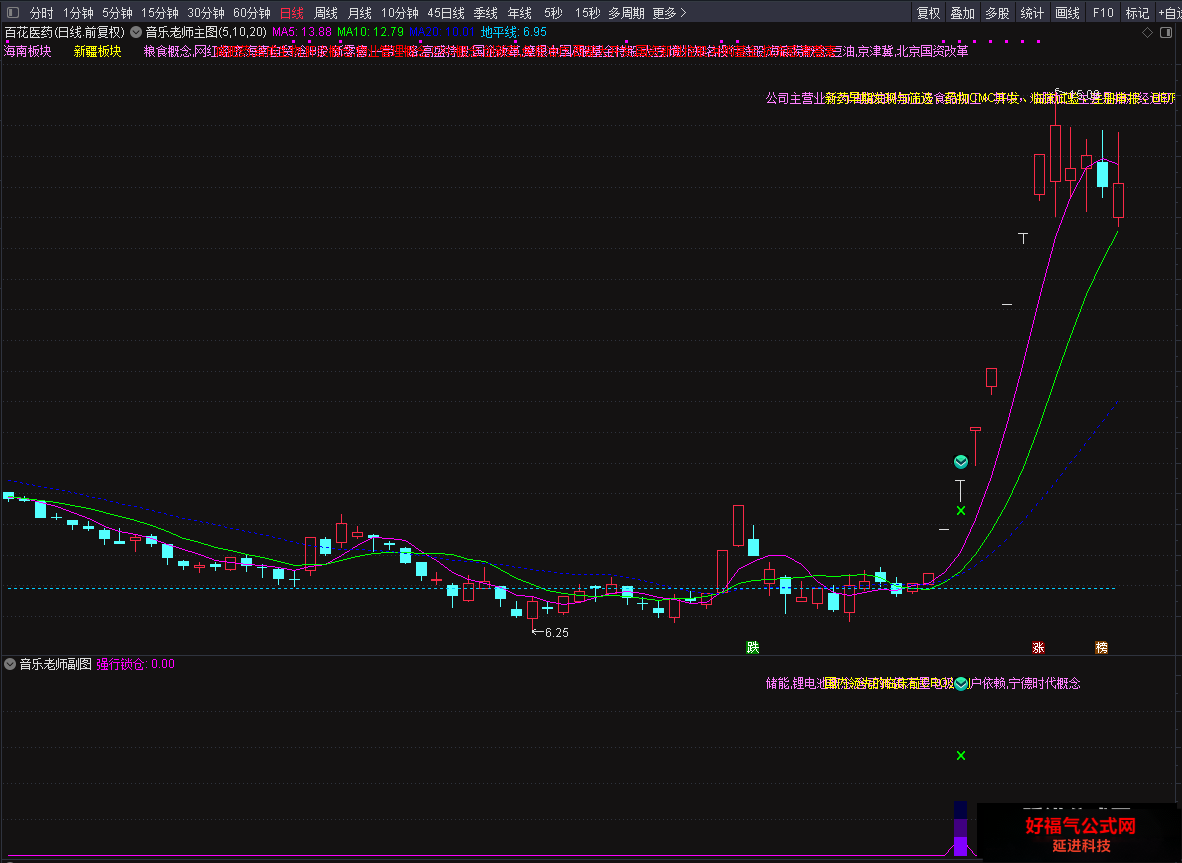This screenshot has width=1182, height=863.
Task: Open the 音乐老师副图 indicator dropdown
Action: tap(10, 664)
